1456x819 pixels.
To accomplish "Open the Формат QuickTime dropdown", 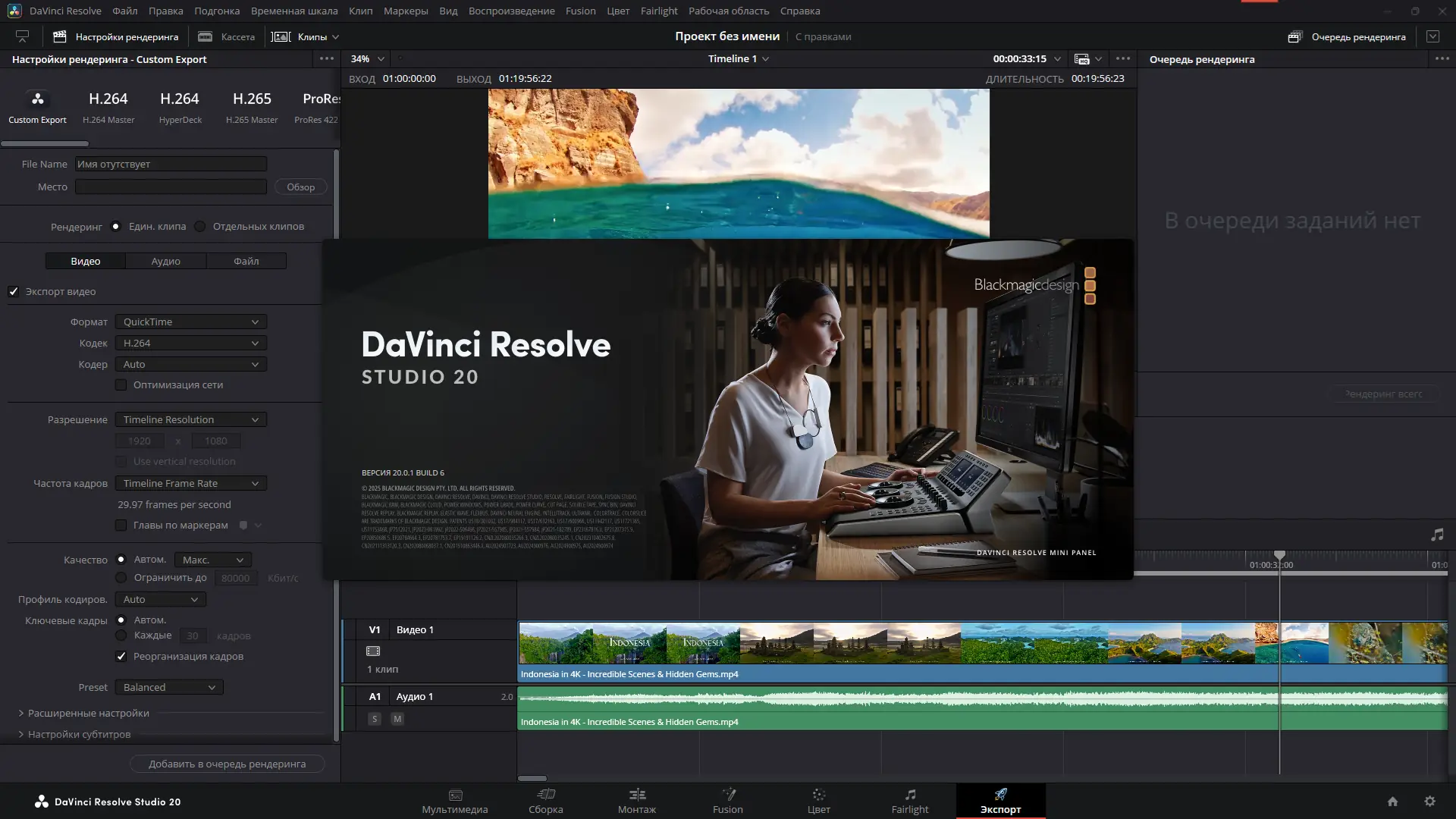I will pyautogui.click(x=190, y=322).
